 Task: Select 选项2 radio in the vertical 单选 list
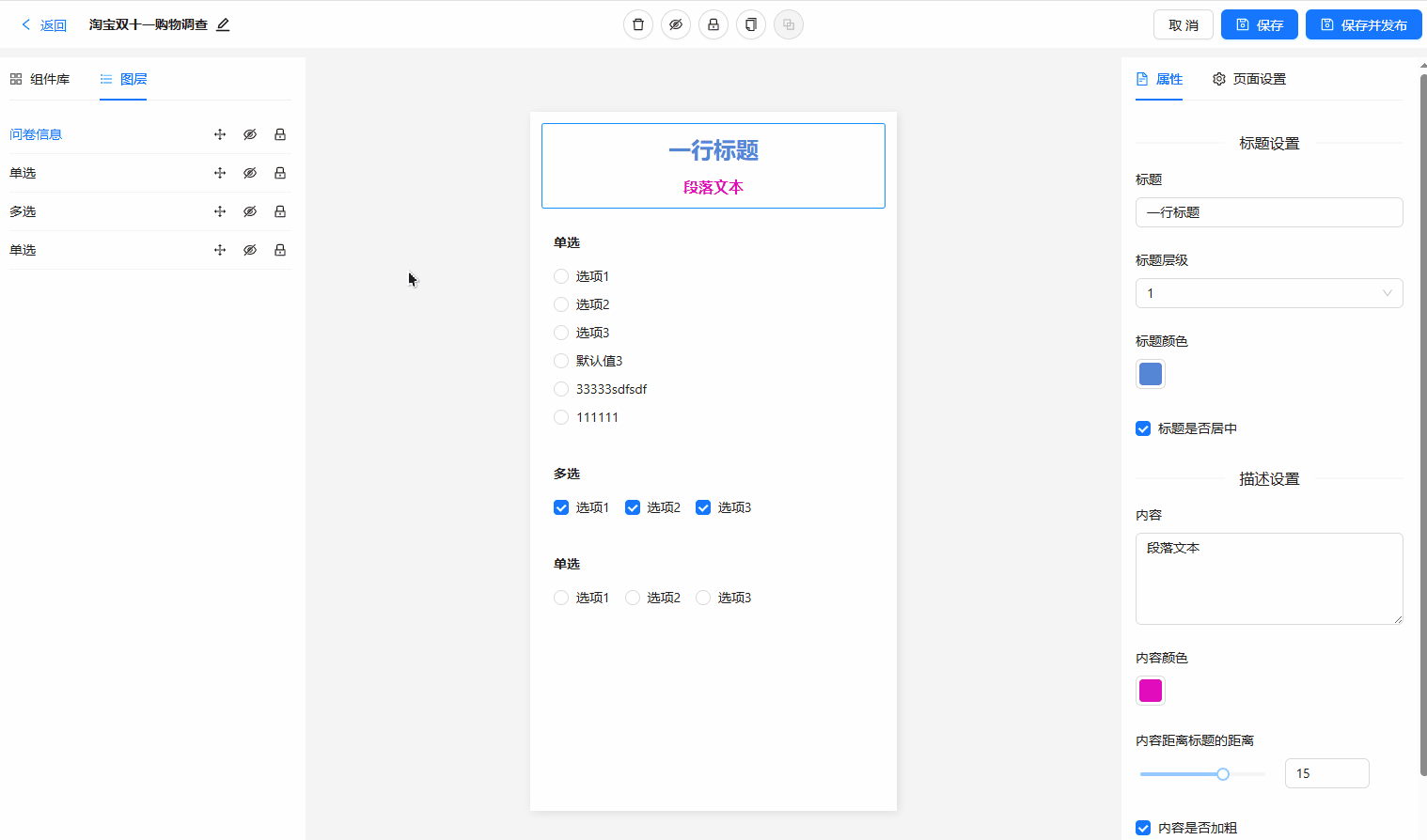tap(561, 304)
